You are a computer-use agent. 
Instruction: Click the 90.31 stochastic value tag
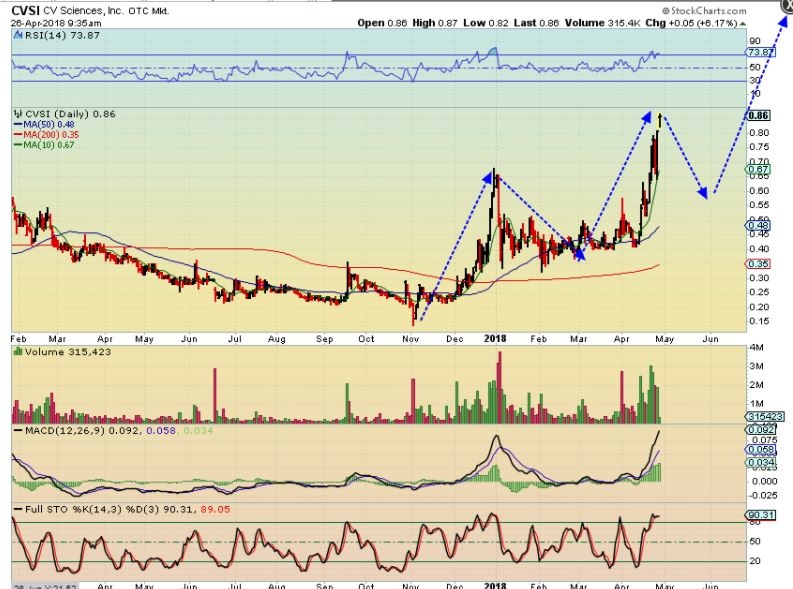[x=758, y=515]
